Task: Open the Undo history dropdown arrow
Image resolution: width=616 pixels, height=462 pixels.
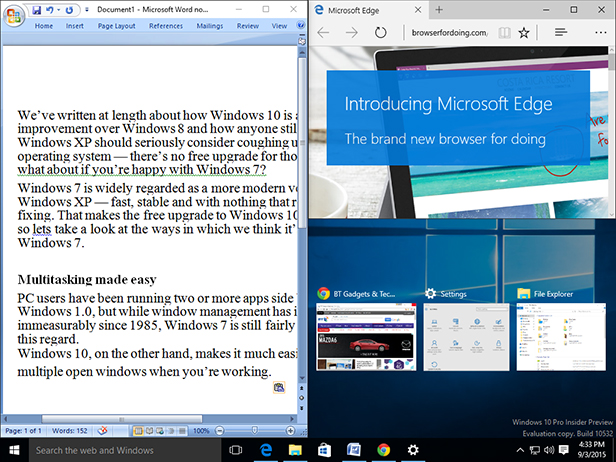Action: [59, 10]
